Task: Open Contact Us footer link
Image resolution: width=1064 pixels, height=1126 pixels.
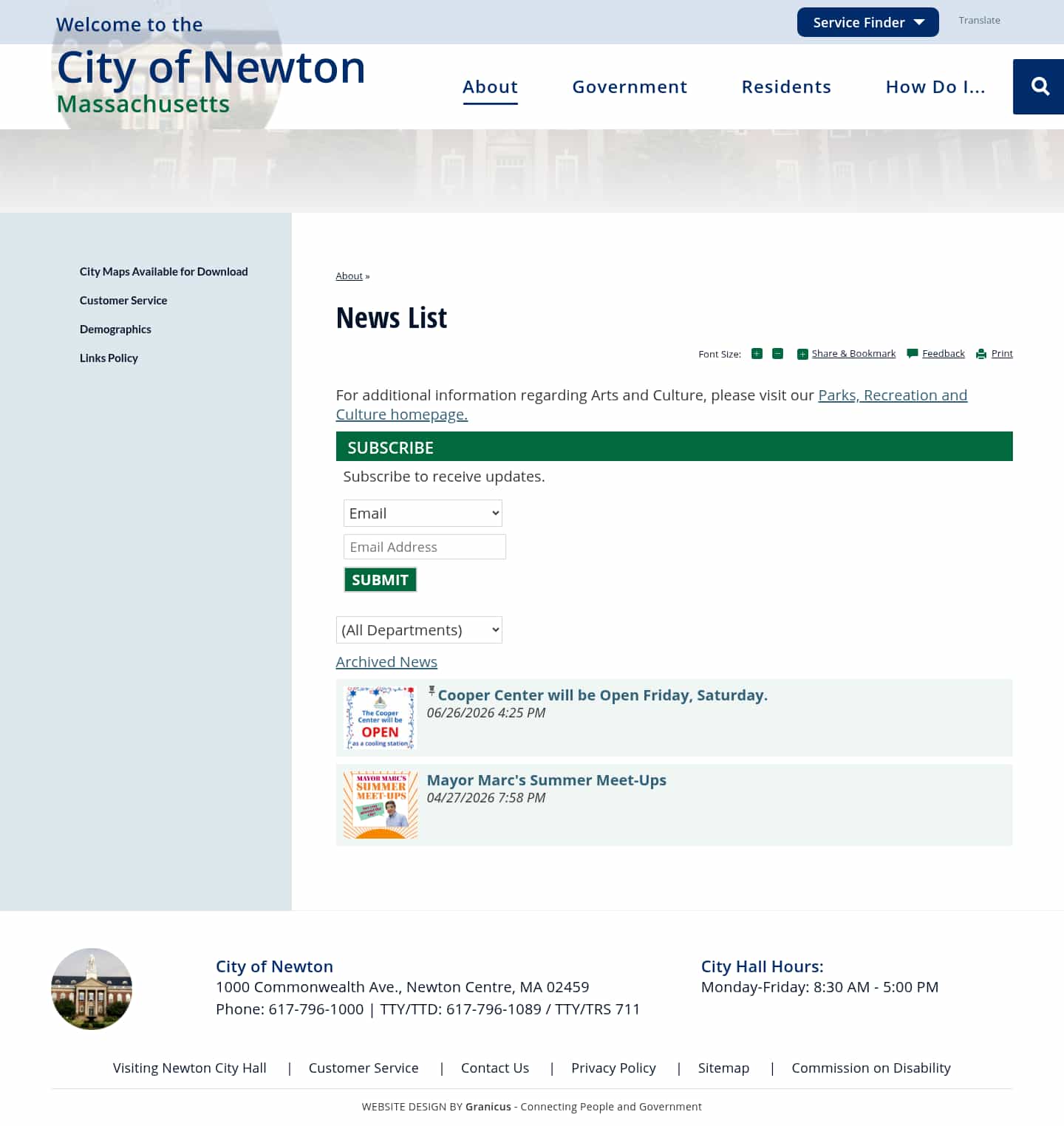Action: pos(495,1068)
